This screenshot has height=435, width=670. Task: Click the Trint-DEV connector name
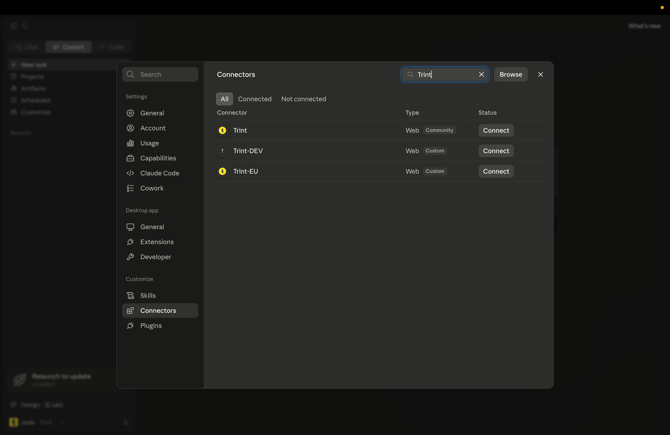[x=248, y=151]
